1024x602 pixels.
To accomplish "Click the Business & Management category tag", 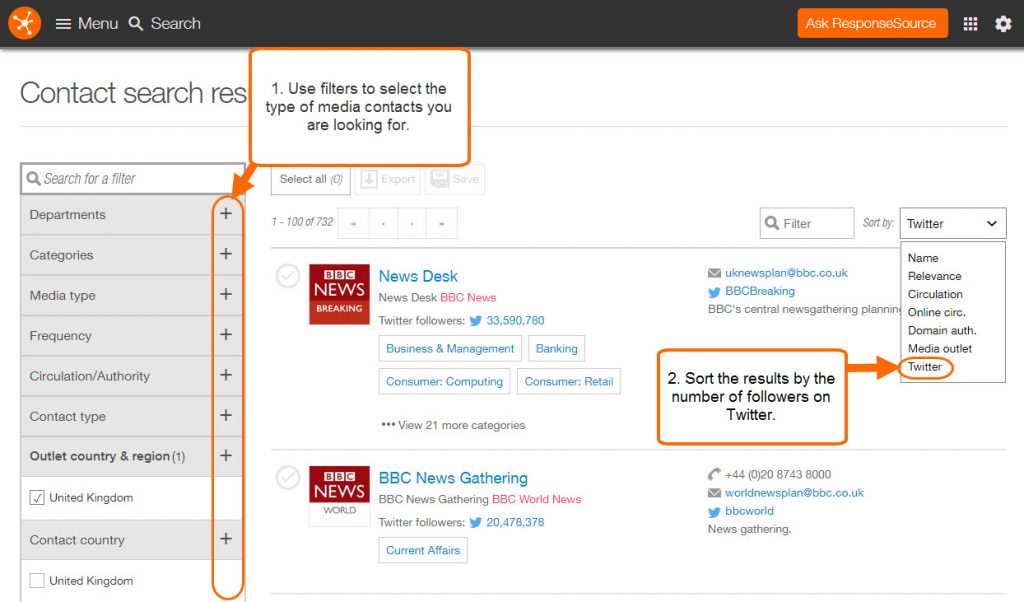I will click(x=450, y=349).
